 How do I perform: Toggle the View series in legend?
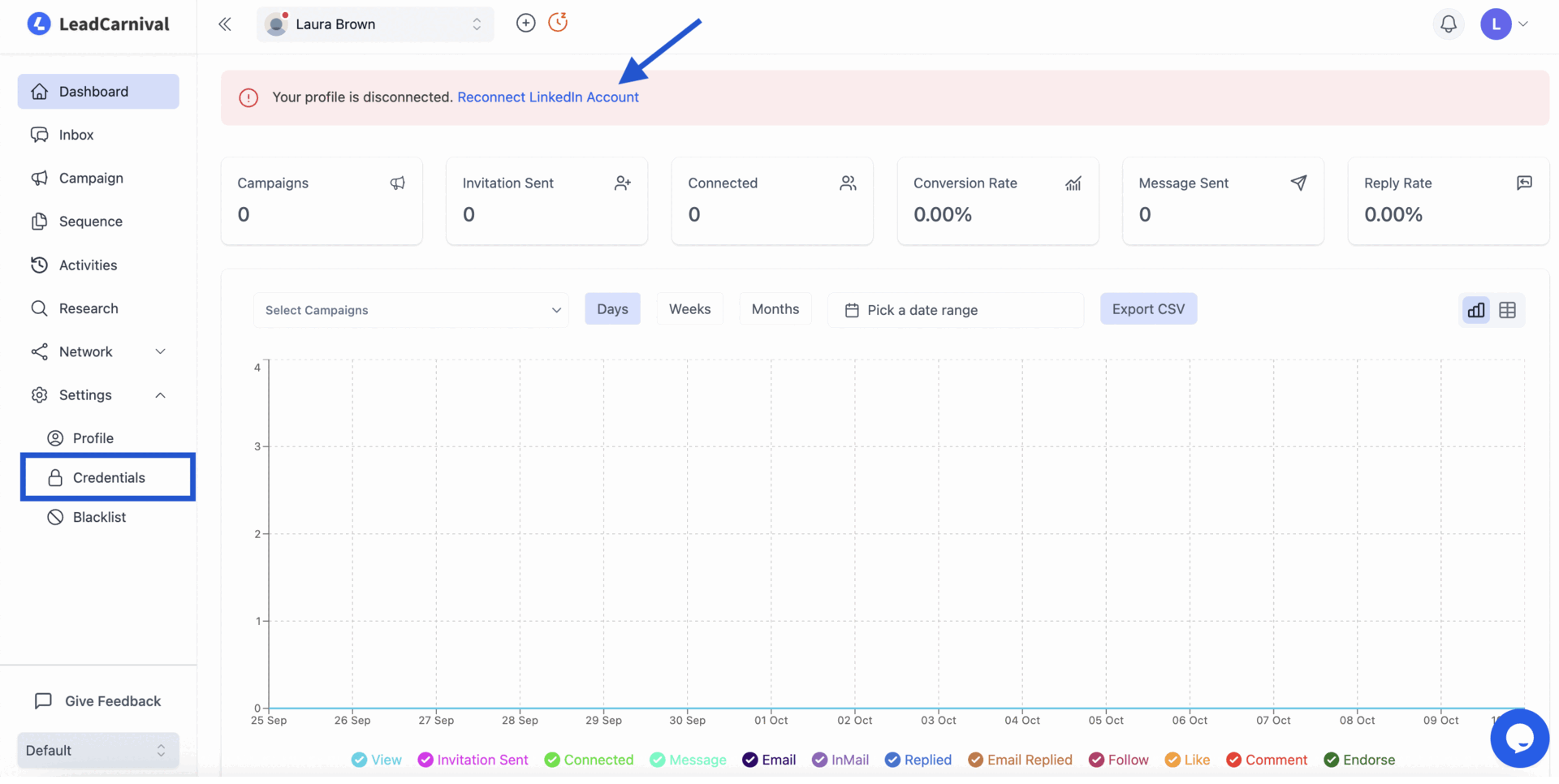[360, 760]
